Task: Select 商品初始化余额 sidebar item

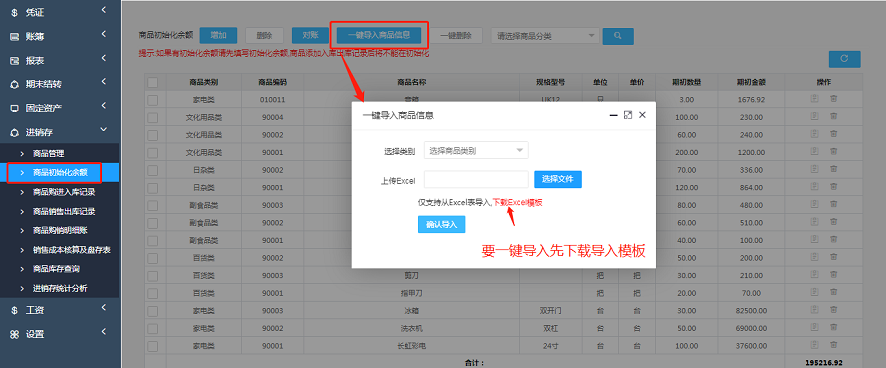Action: pyautogui.click(x=59, y=172)
